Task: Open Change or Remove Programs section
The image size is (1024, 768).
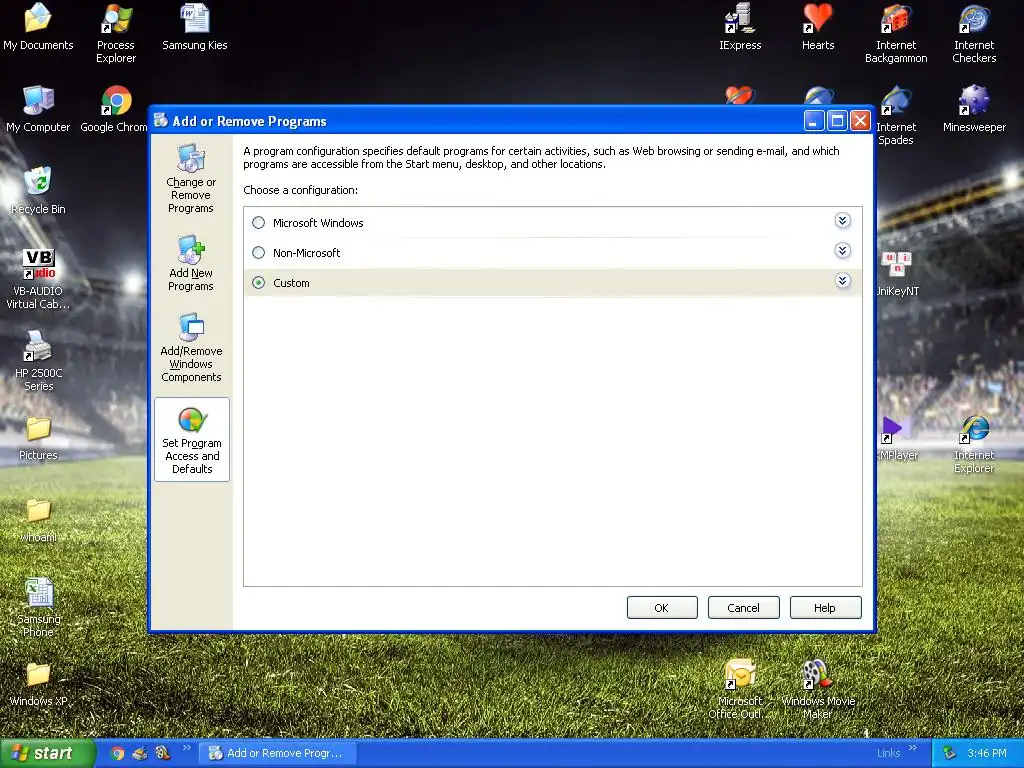Action: coord(191,178)
